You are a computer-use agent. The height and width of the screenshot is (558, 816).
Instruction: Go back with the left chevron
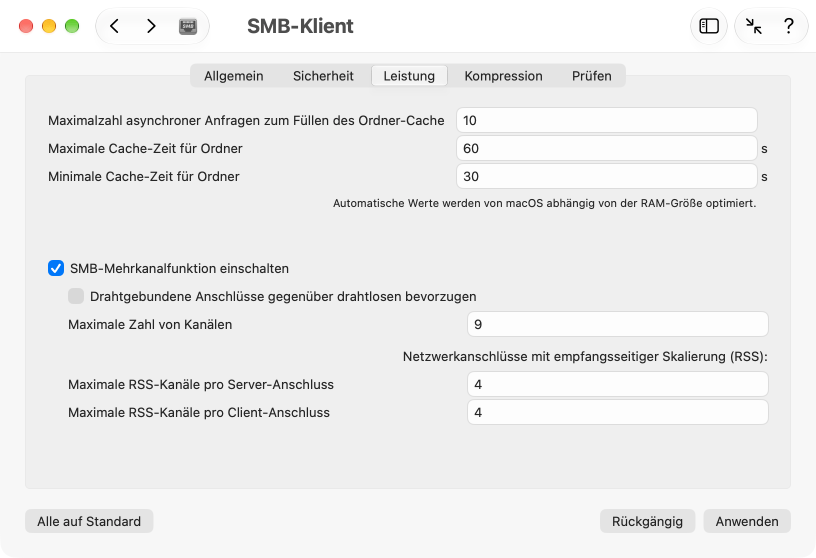coord(114,26)
